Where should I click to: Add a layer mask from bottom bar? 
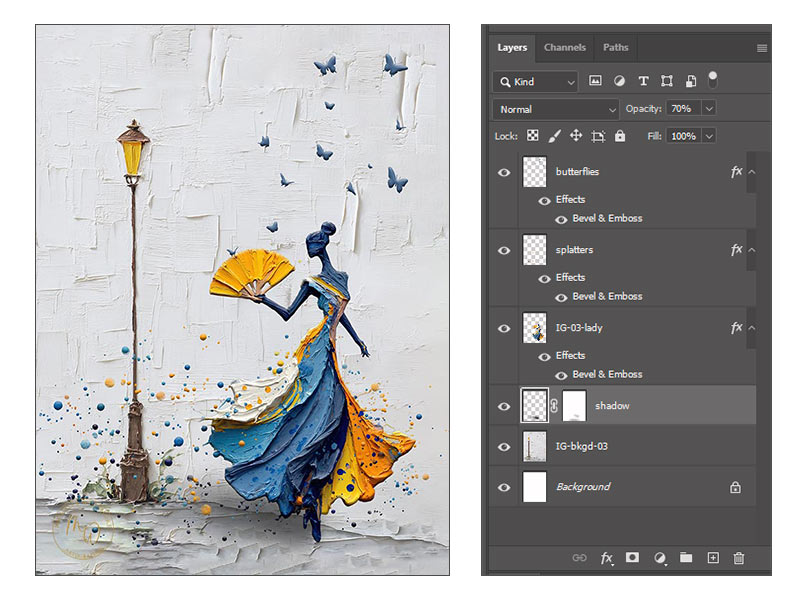[x=632, y=558]
